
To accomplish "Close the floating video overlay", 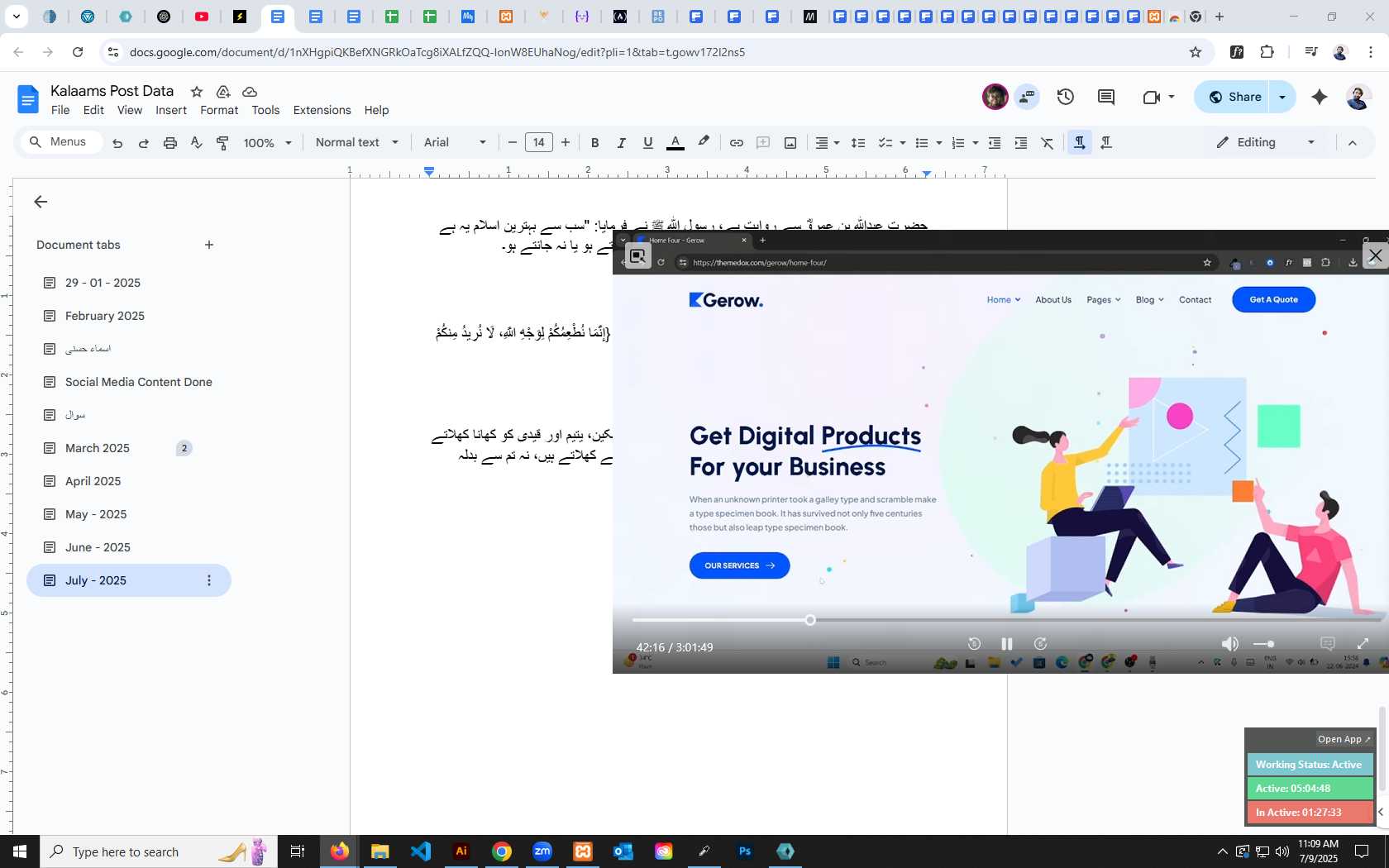I will (x=1375, y=255).
